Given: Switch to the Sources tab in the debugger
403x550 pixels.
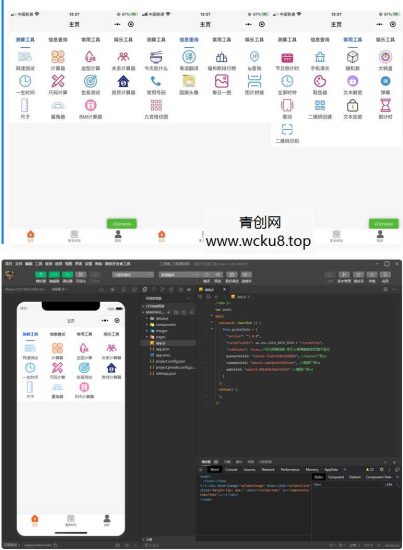Looking at the screenshot, I should click(x=249, y=469).
